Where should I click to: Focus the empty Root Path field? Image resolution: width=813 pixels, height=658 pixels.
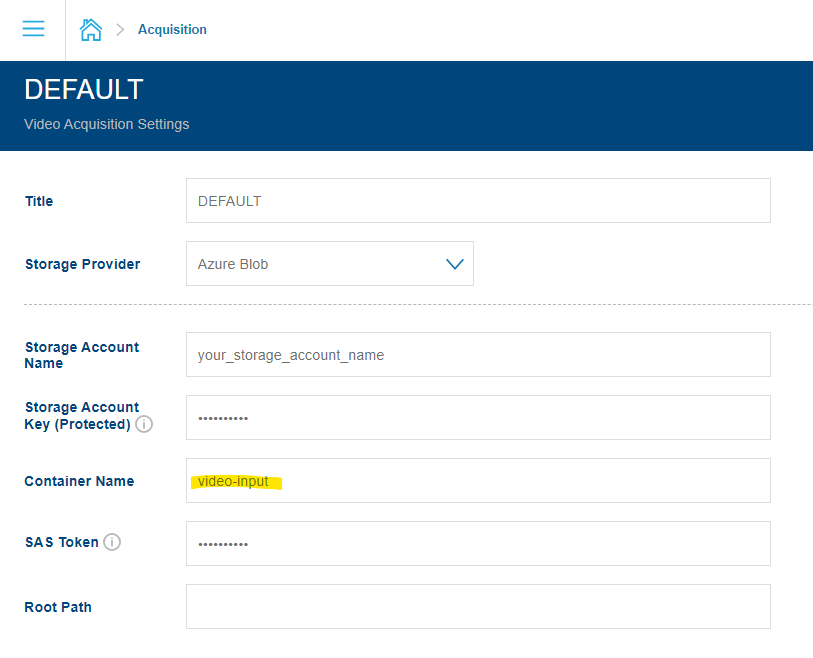point(478,606)
